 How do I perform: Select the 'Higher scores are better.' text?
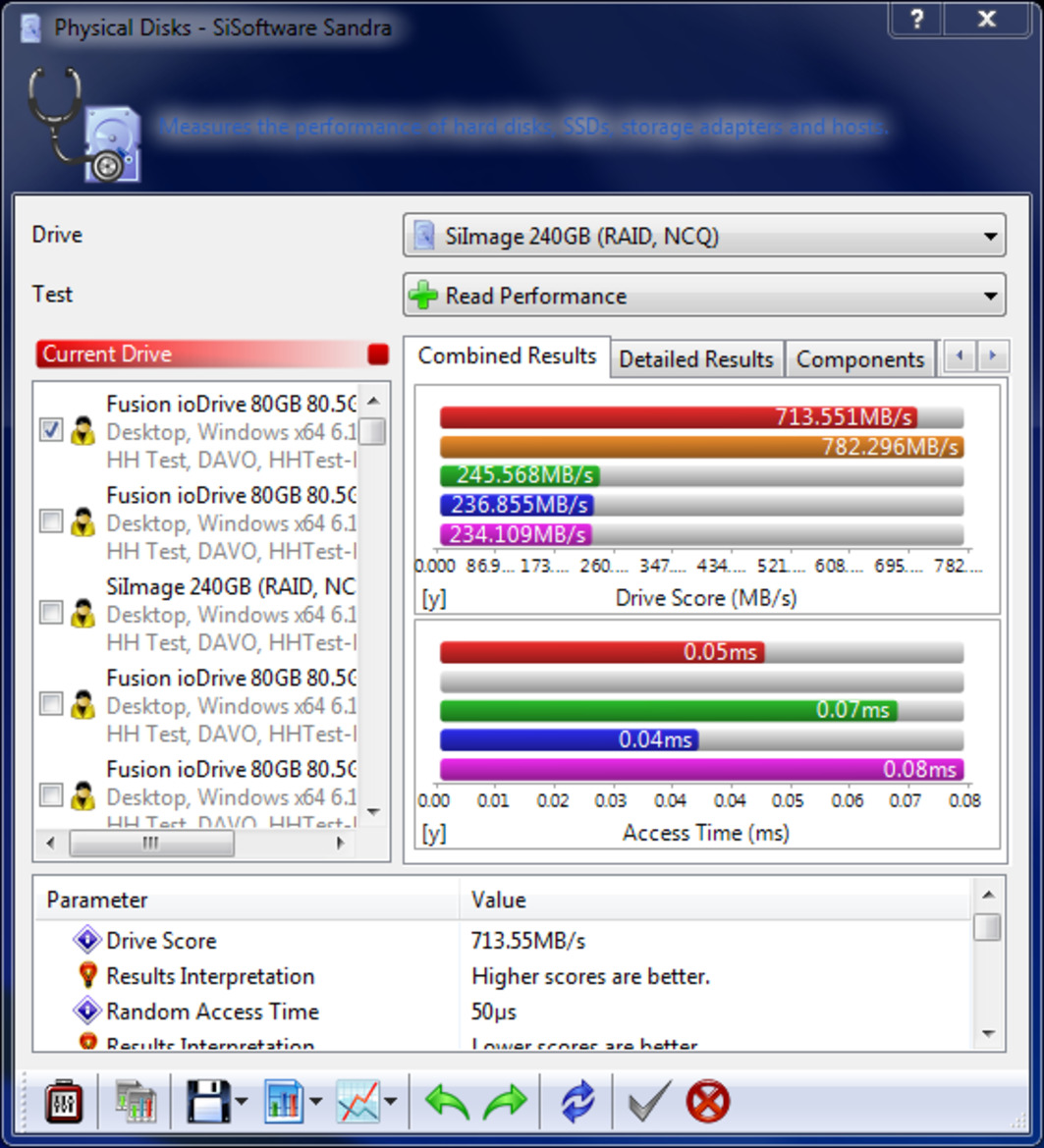pyautogui.click(x=590, y=976)
